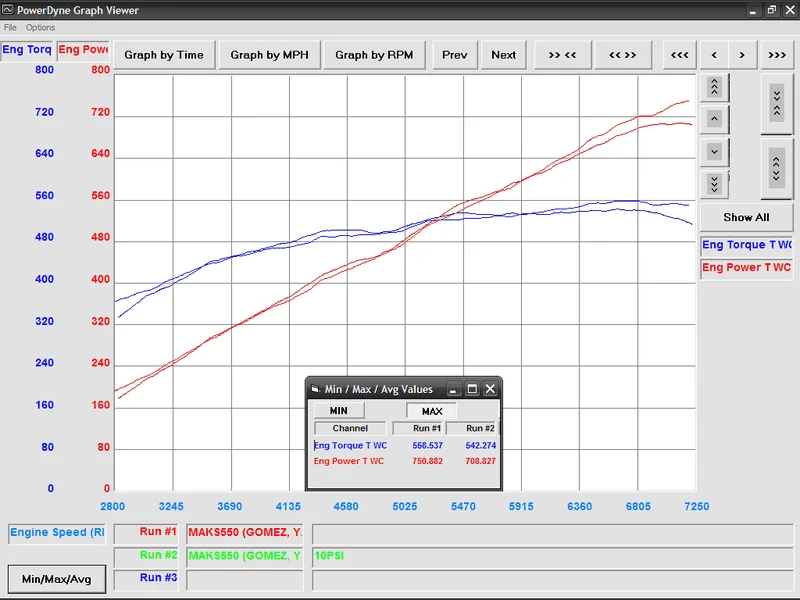Screen dimensions: 800x600
Task: Click power value 750.882
Action: click(x=428, y=461)
